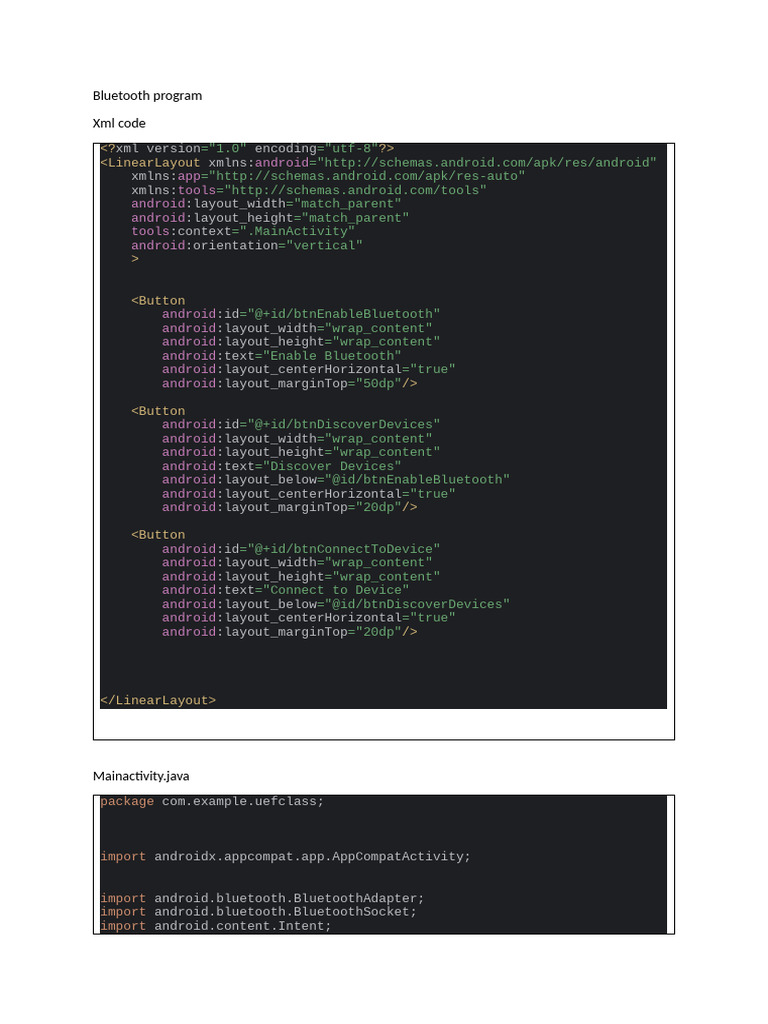The height and width of the screenshot is (1024, 768).
Task: Click the xmlns:tools schema line
Action: (309, 190)
